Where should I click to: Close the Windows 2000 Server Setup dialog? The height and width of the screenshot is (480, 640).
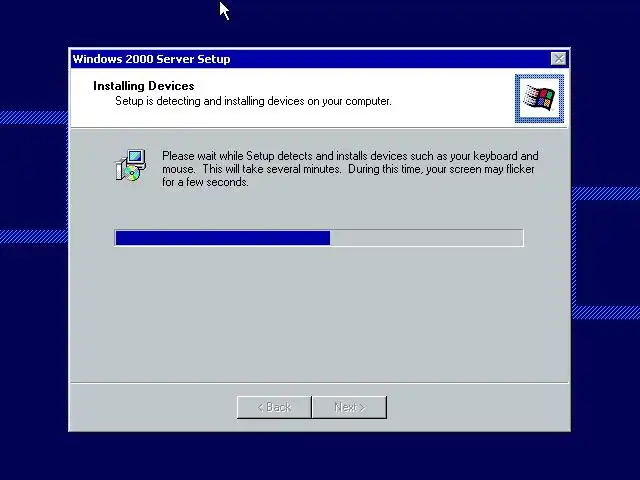tap(558, 59)
